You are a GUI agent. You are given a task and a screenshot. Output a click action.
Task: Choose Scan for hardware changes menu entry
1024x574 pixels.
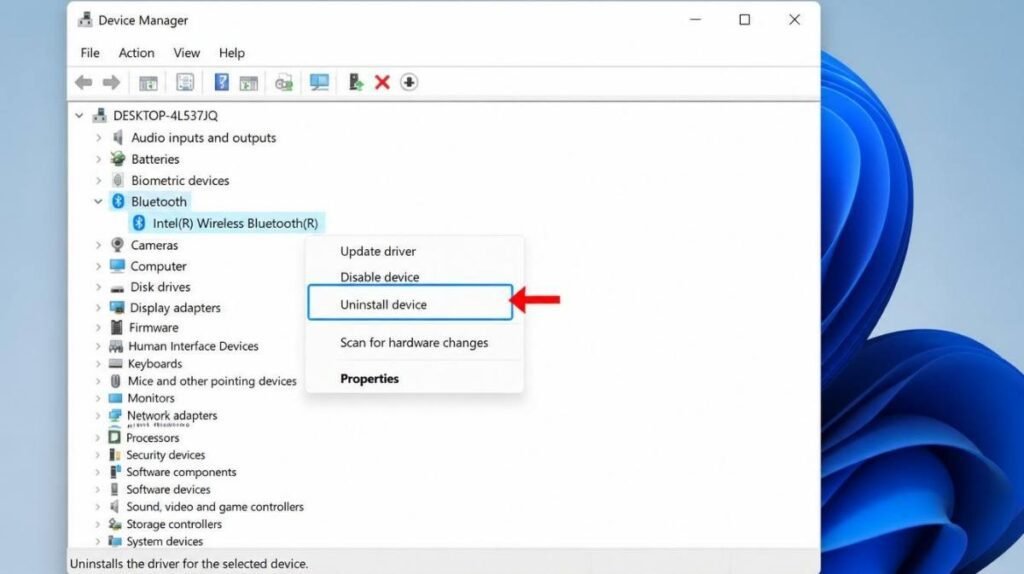click(x=415, y=343)
